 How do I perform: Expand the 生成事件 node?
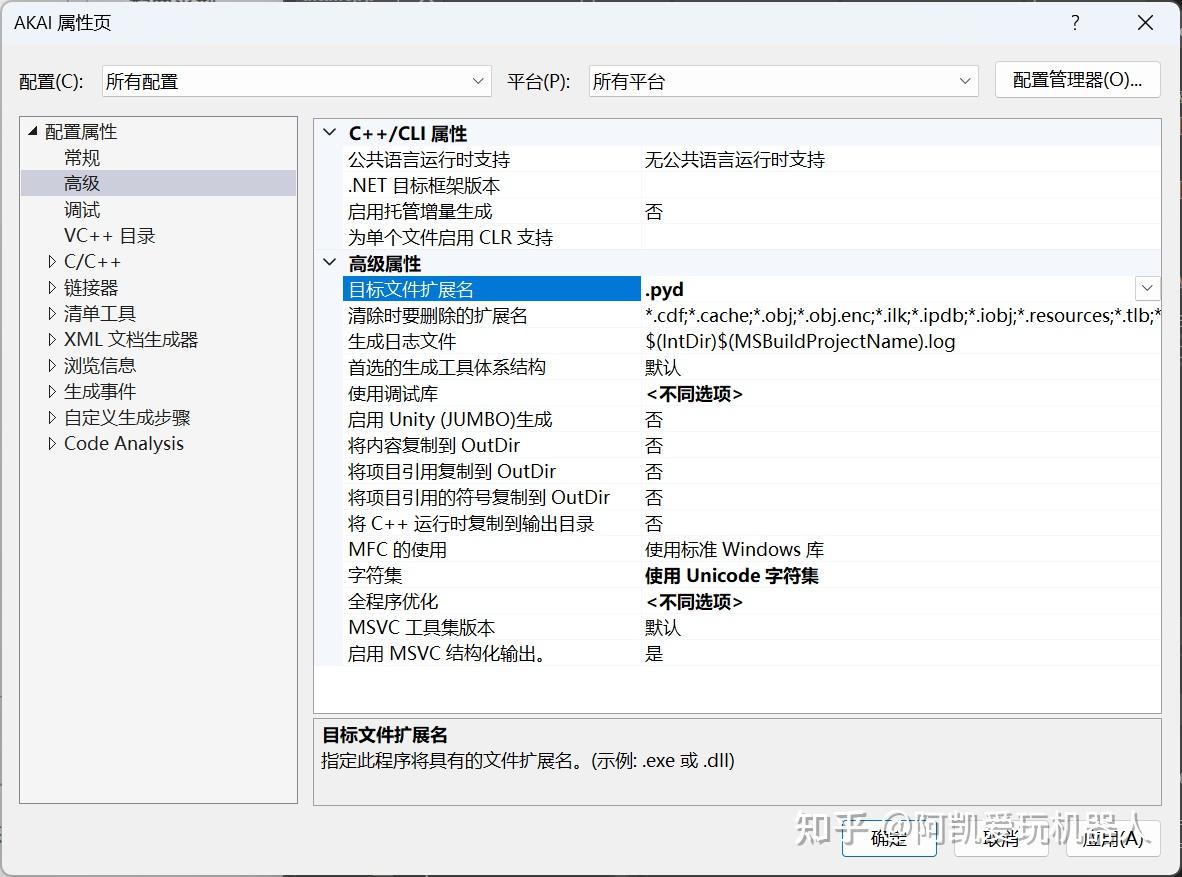pyautogui.click(x=51, y=391)
